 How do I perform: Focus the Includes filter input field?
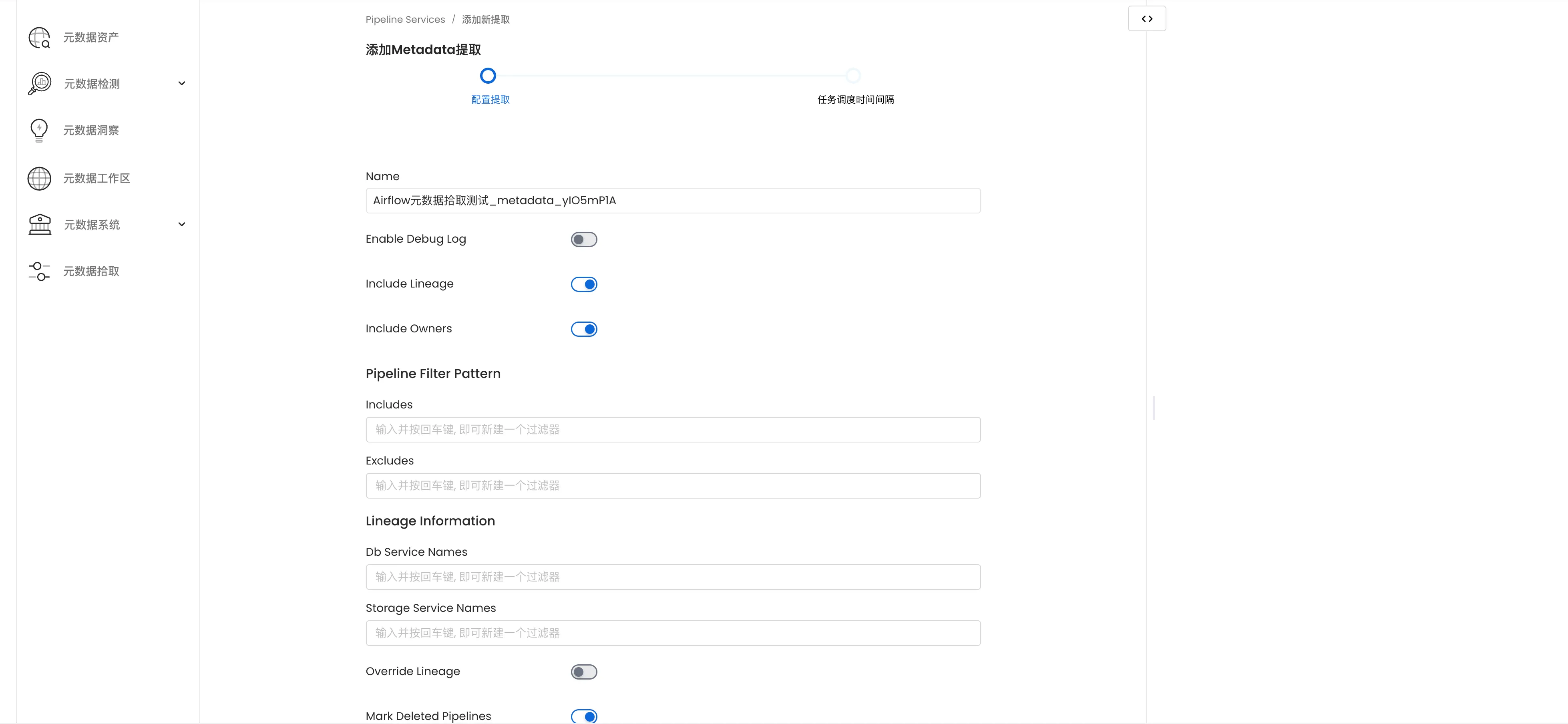point(673,429)
